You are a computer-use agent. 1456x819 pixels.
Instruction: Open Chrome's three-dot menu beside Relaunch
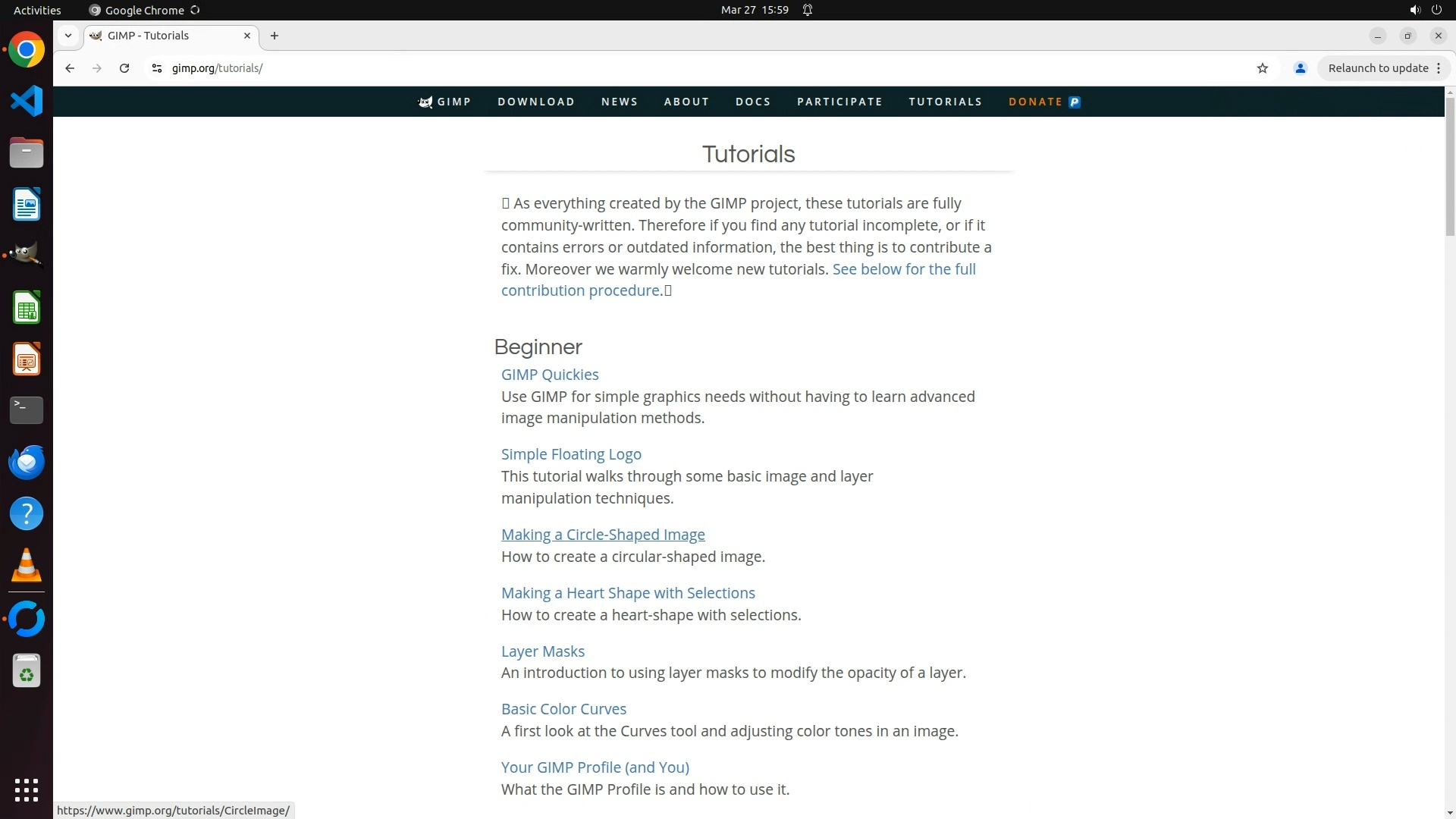[x=1439, y=68]
